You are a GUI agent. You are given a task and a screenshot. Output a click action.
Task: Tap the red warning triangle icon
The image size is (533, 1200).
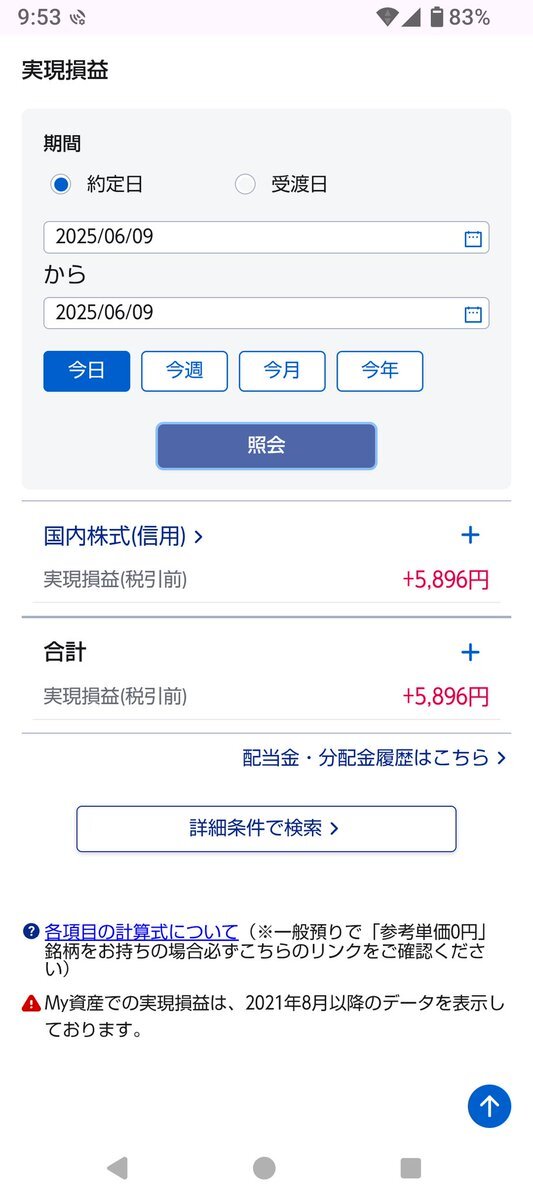tap(31, 1003)
